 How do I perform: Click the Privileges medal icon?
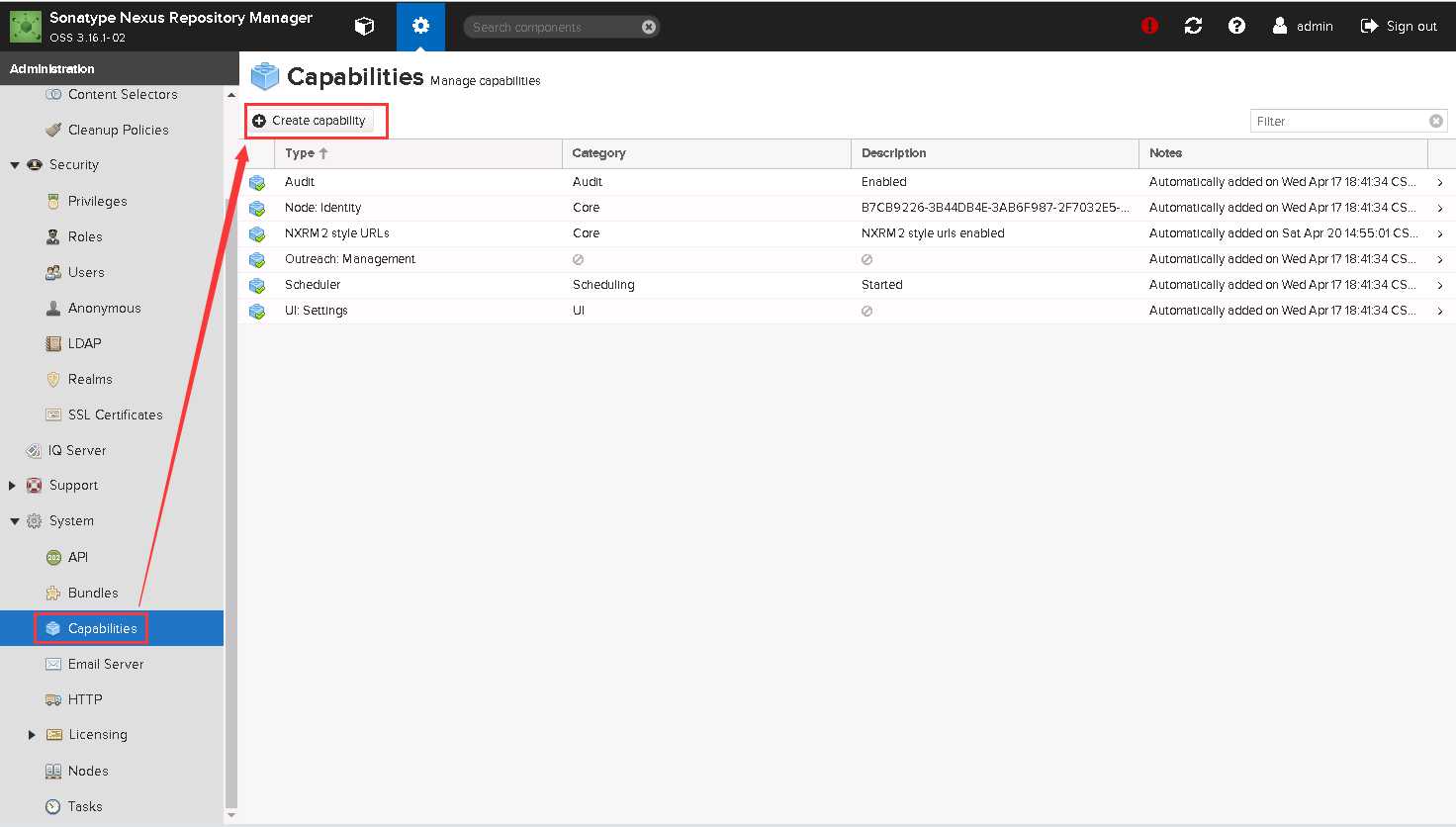tap(53, 201)
